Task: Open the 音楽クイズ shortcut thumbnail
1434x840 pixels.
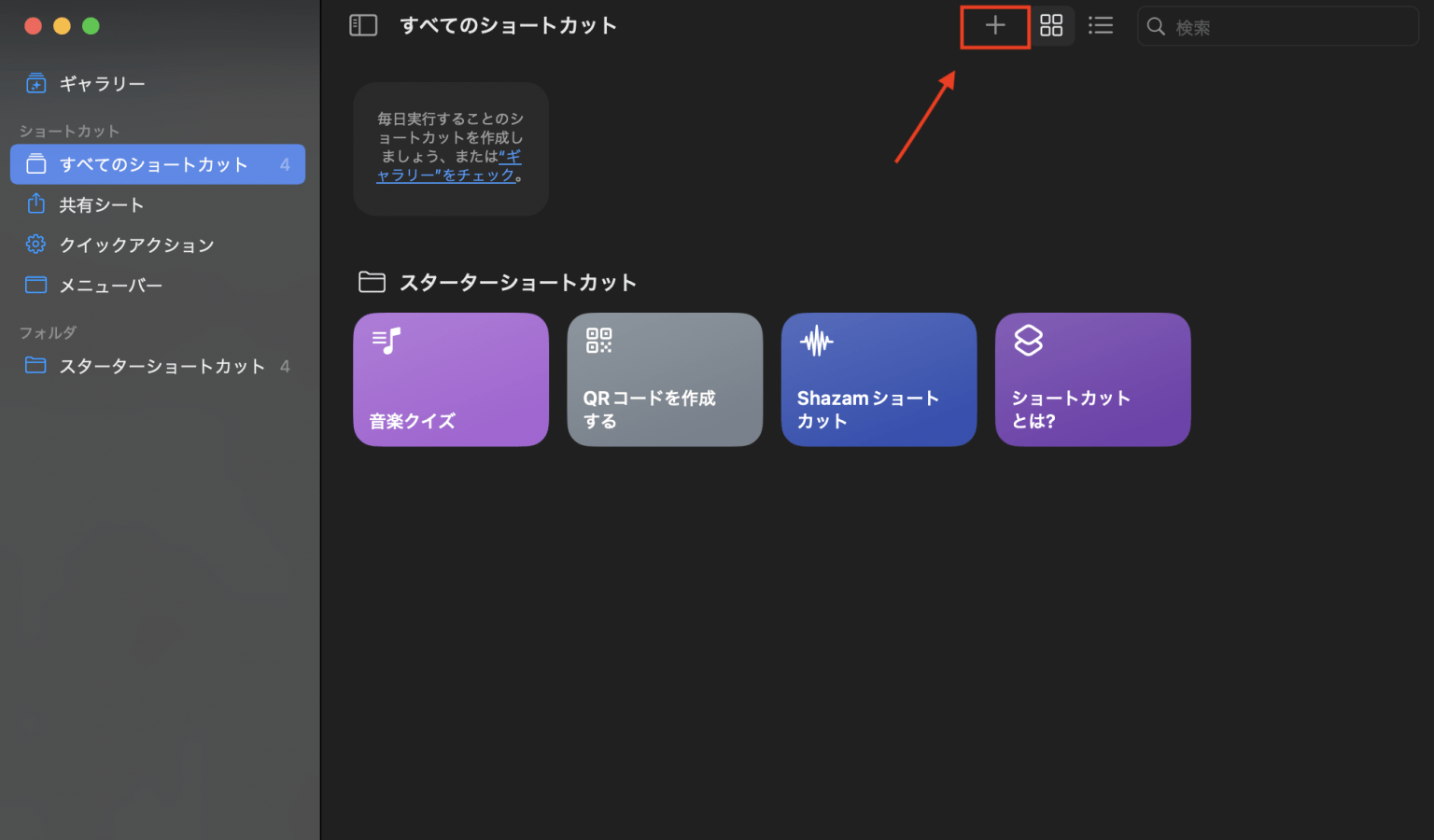Action: (451, 379)
